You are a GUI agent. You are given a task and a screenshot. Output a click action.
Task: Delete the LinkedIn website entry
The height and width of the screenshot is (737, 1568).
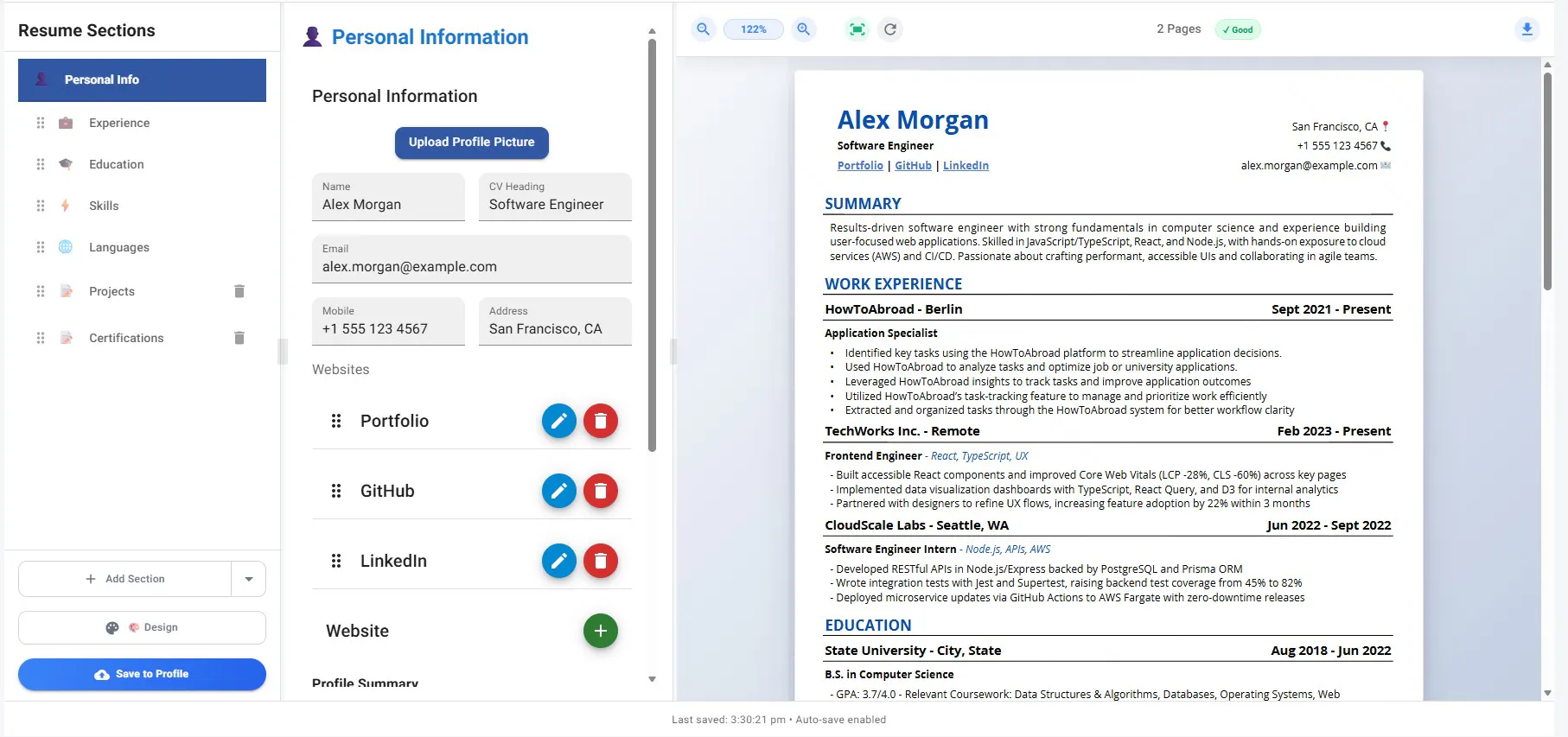(601, 561)
